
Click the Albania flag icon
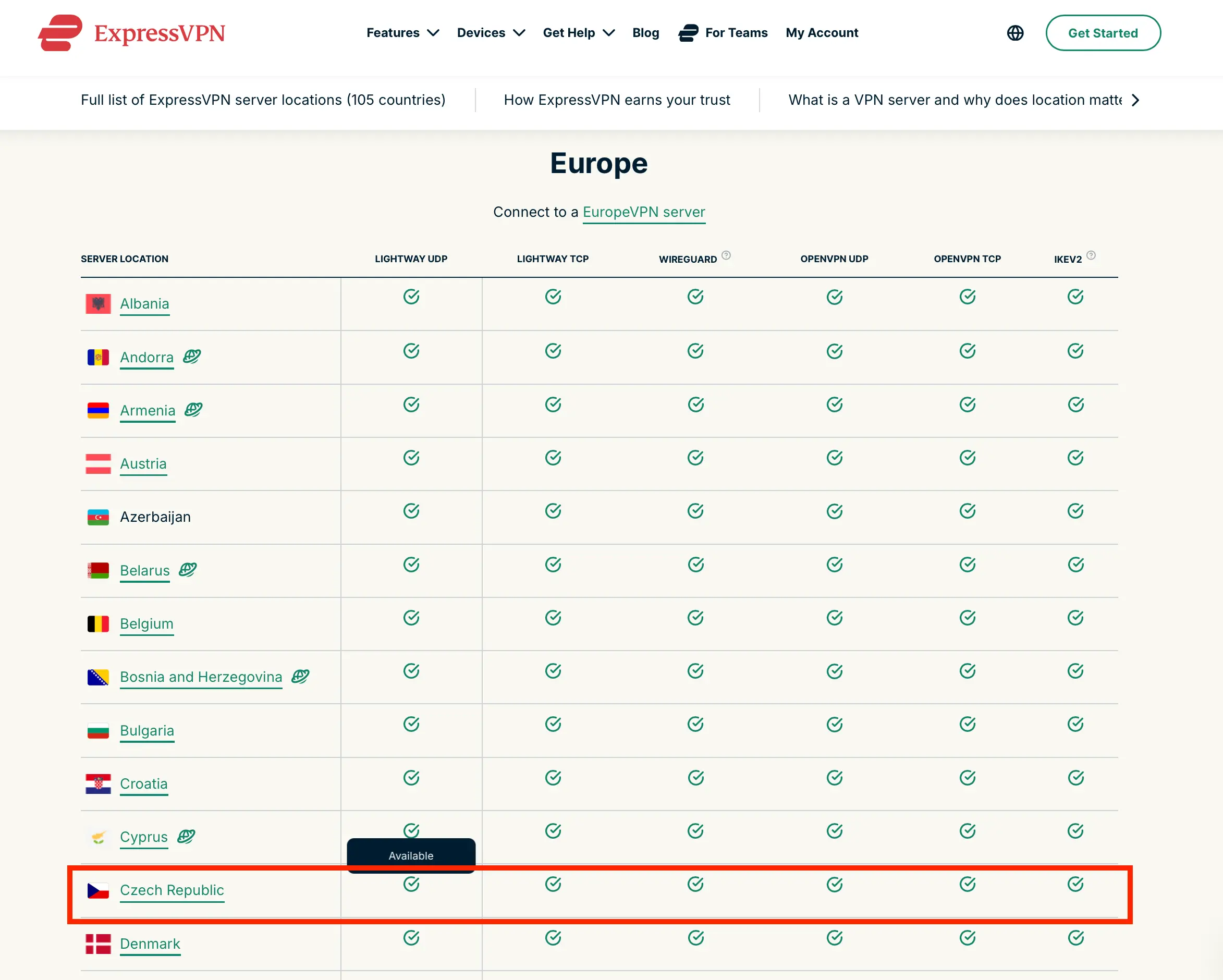point(98,303)
